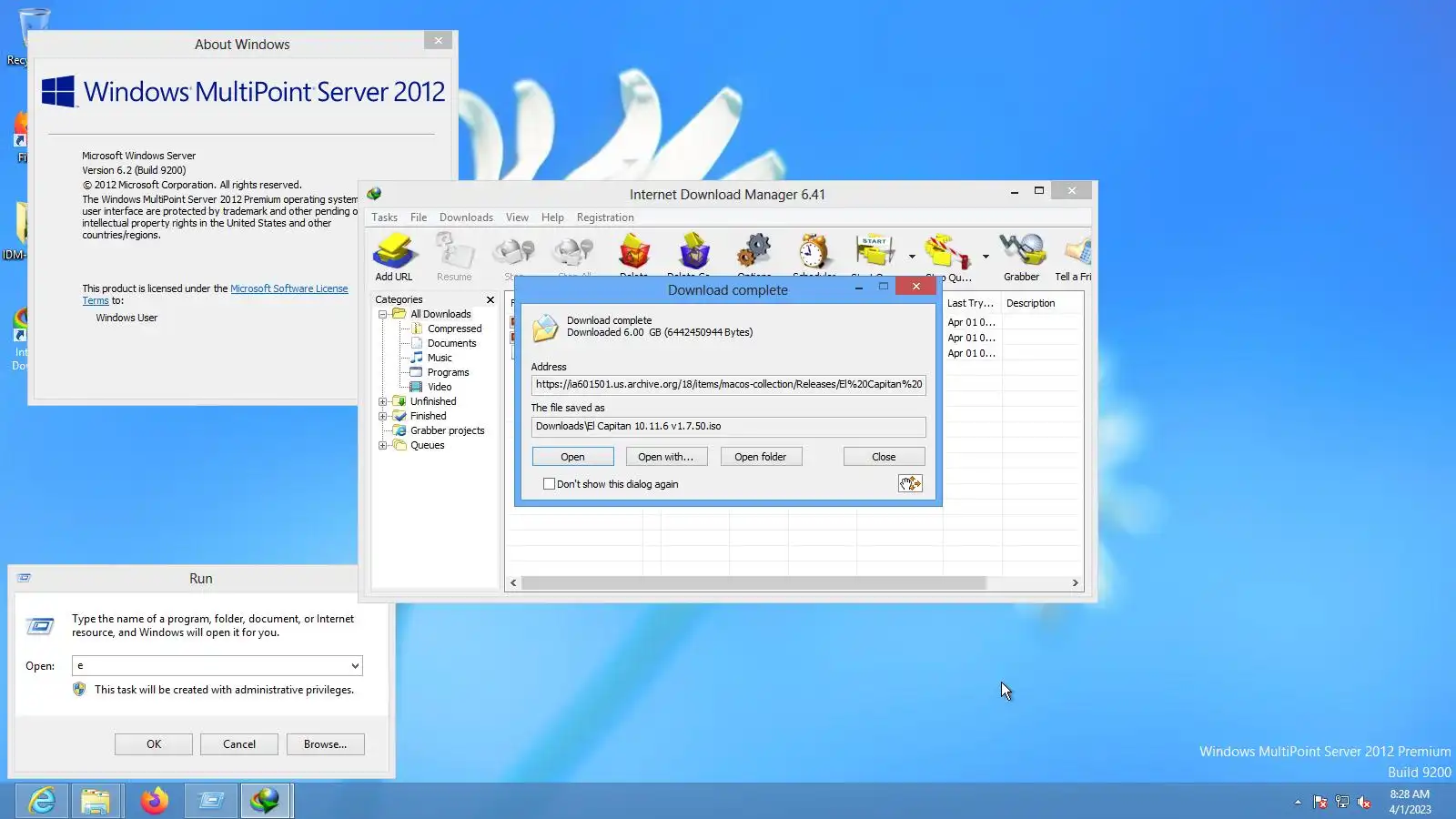Check 'Don't show this dialog again'
Image resolution: width=1456 pixels, height=819 pixels.
click(x=549, y=484)
